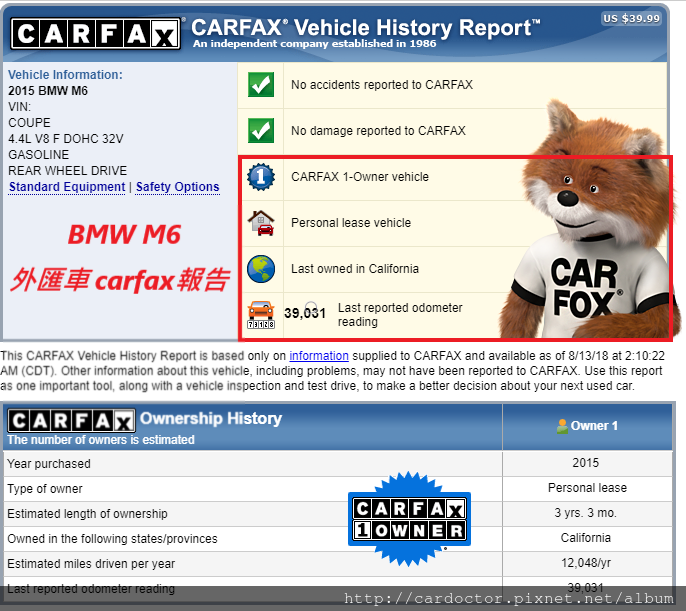Click the 'Last owned in California' text

355,269
